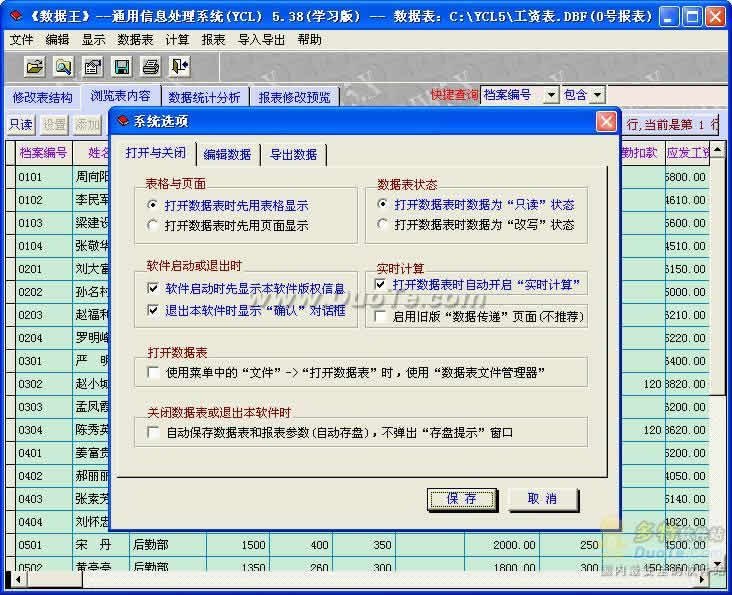Viewport: 732px width, 595px height.
Task: Select 打开数据表时先用页面显示 radio button
Action: point(153,226)
